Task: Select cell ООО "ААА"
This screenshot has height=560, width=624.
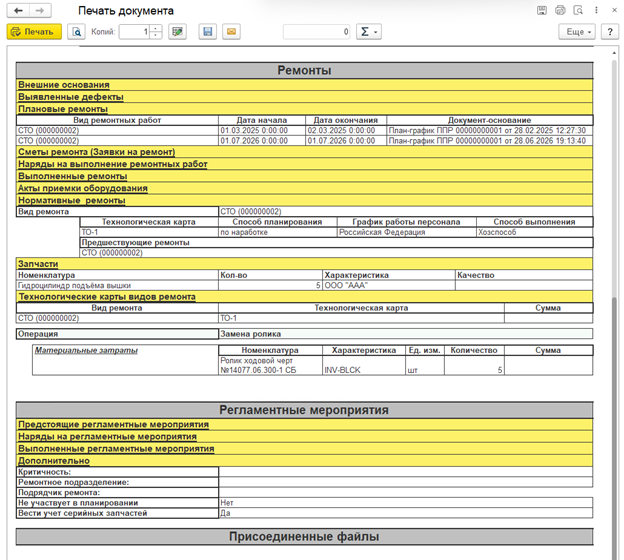Action: tap(389, 285)
